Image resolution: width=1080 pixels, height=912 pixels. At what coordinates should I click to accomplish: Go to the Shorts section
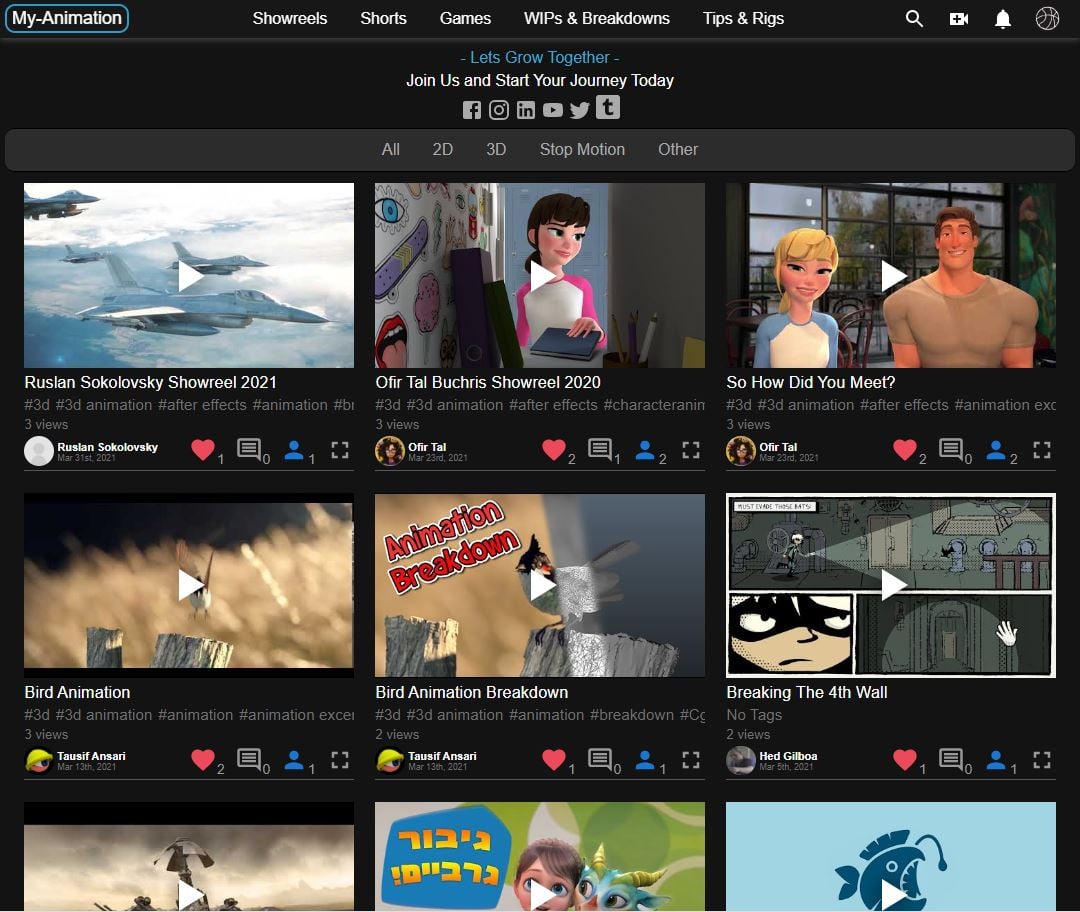(x=384, y=19)
